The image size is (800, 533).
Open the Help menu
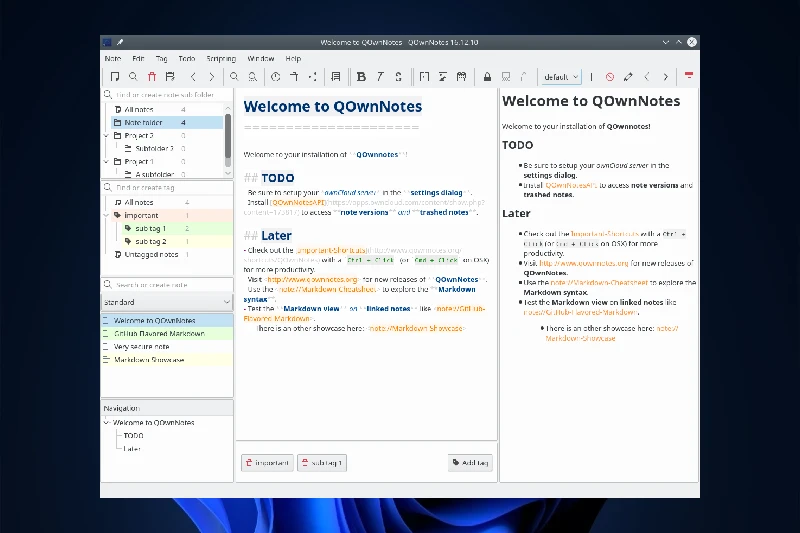[293, 59]
